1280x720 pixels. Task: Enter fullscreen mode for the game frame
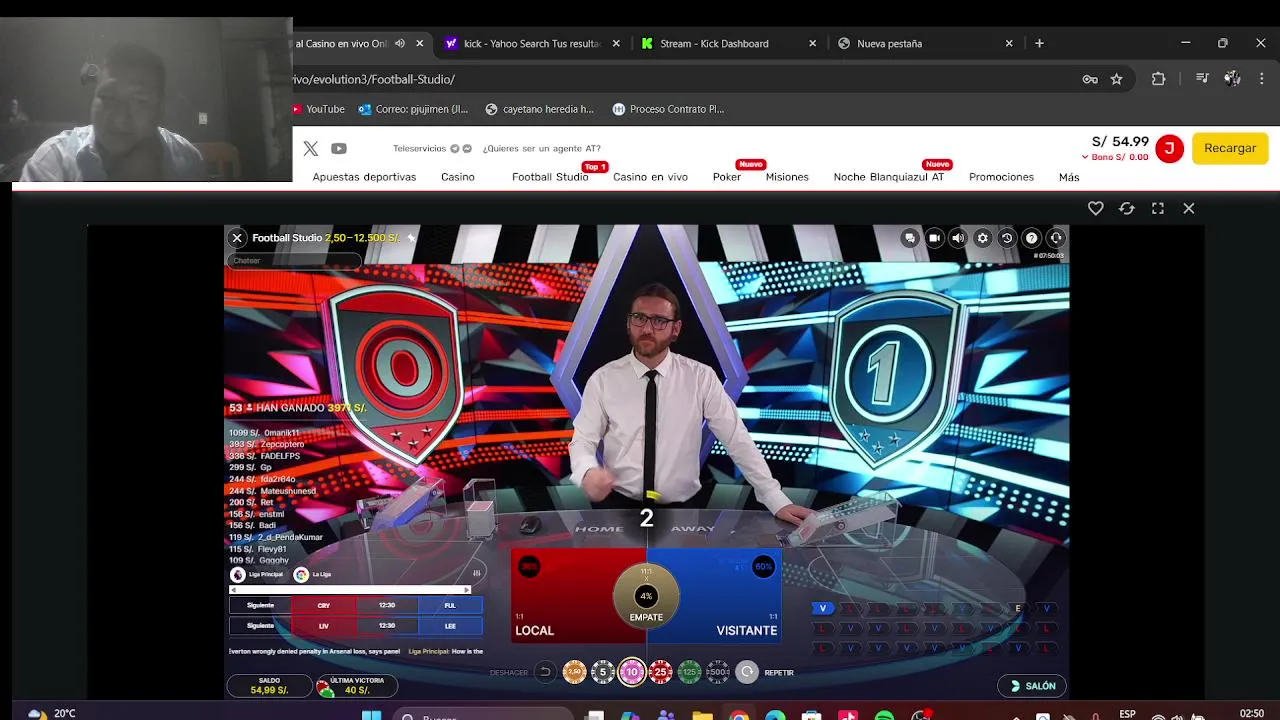[x=1158, y=208]
